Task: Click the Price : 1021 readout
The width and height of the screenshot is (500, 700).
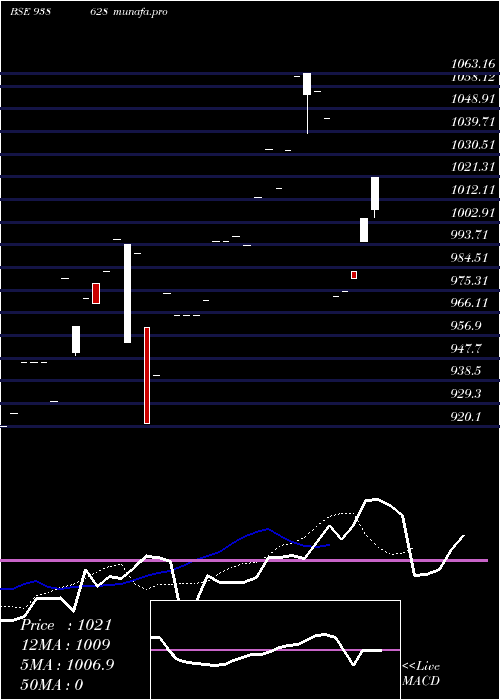Action: point(66,625)
